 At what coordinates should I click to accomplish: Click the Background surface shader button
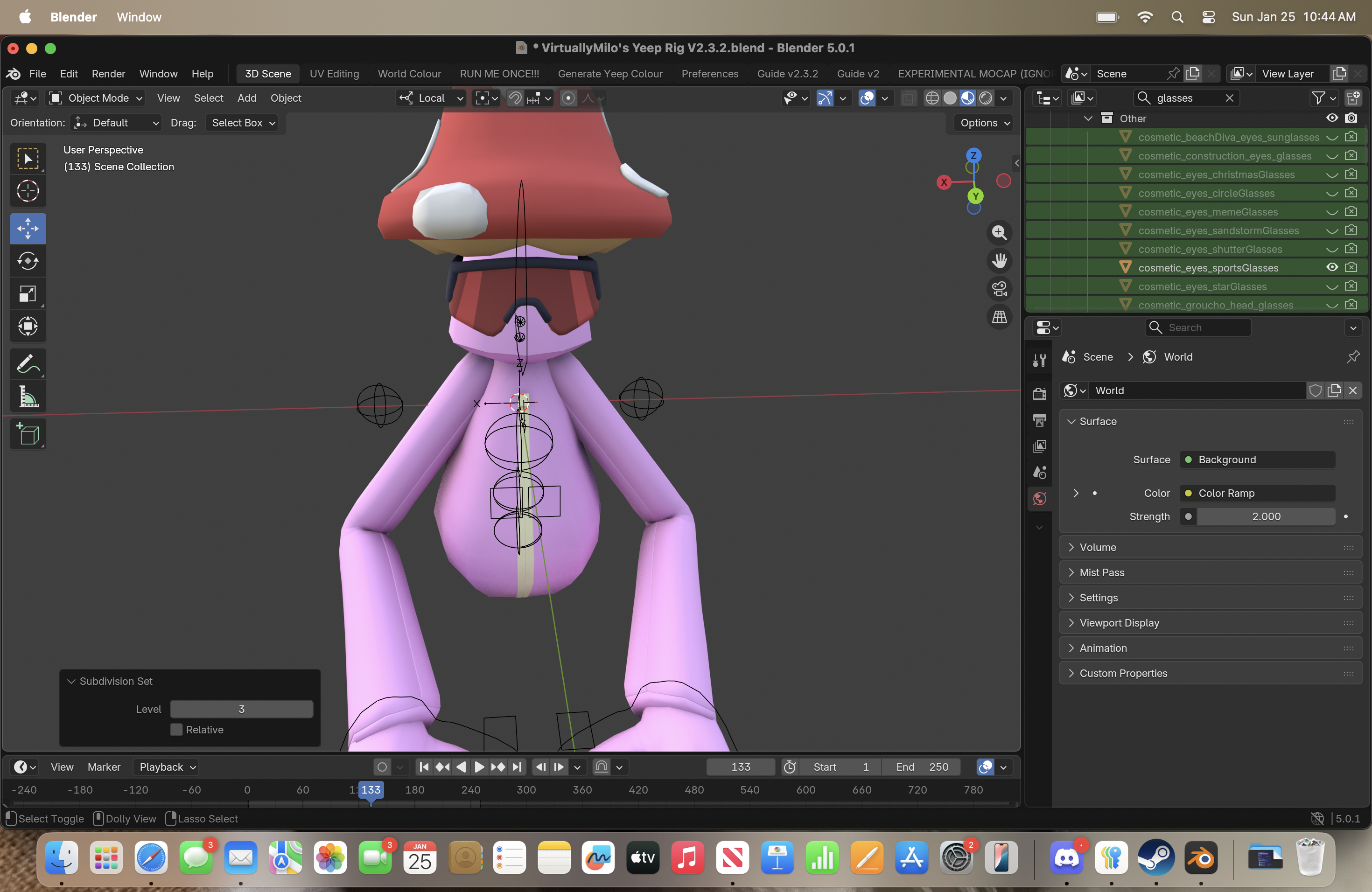coord(1258,459)
